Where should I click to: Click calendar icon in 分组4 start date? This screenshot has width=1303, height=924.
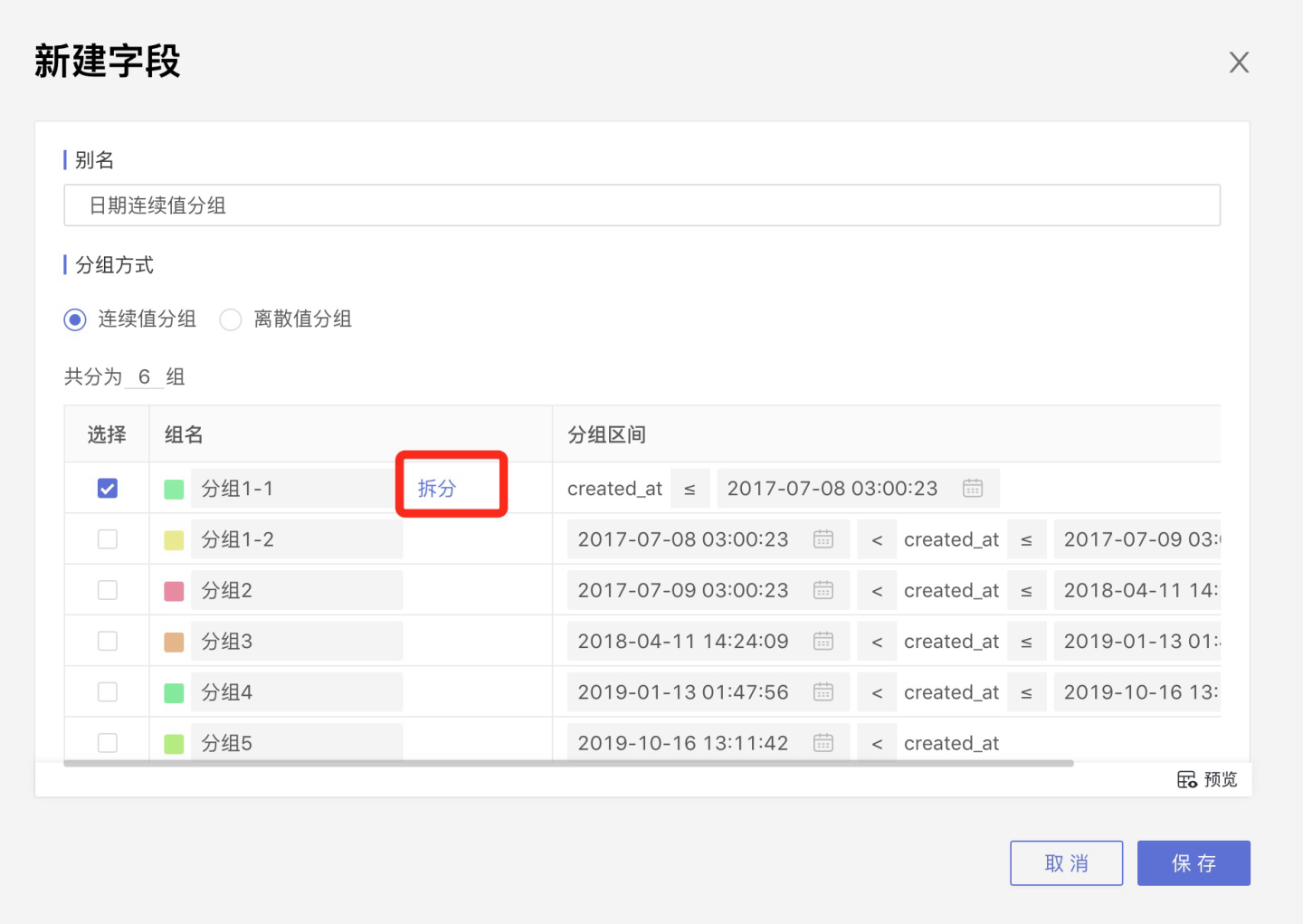pyautogui.click(x=823, y=692)
